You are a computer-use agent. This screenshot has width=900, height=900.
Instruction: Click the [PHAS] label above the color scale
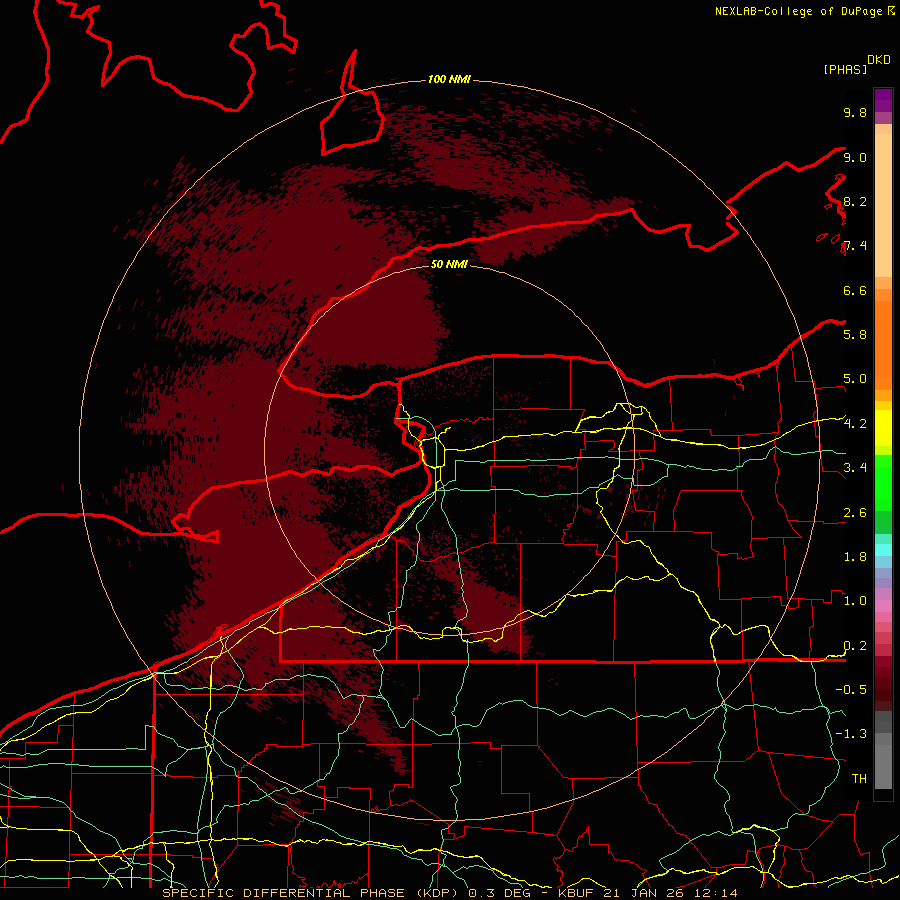pos(845,69)
